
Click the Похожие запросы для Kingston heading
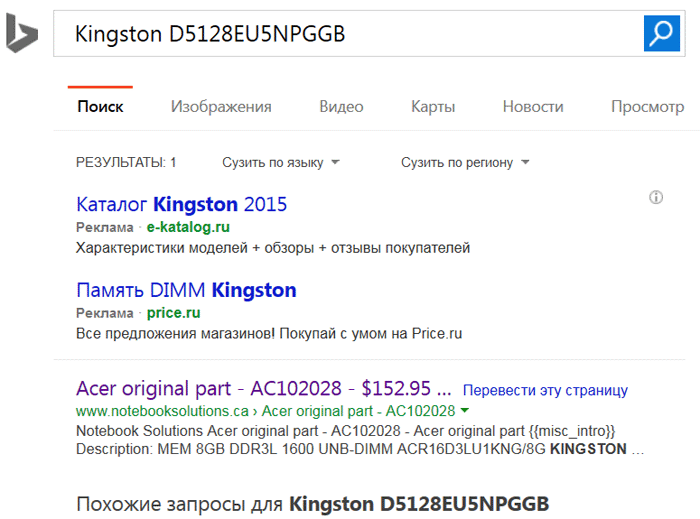(312, 504)
